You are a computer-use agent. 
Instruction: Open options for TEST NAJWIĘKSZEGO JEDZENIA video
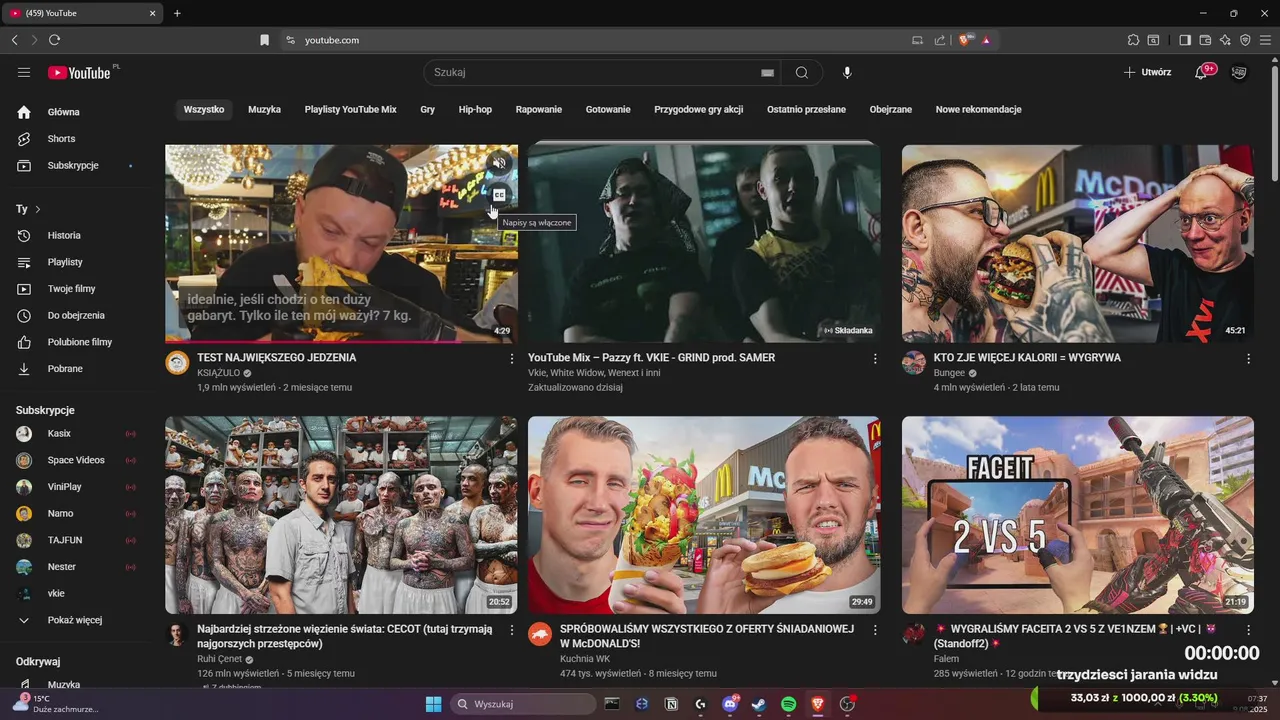tap(512, 358)
